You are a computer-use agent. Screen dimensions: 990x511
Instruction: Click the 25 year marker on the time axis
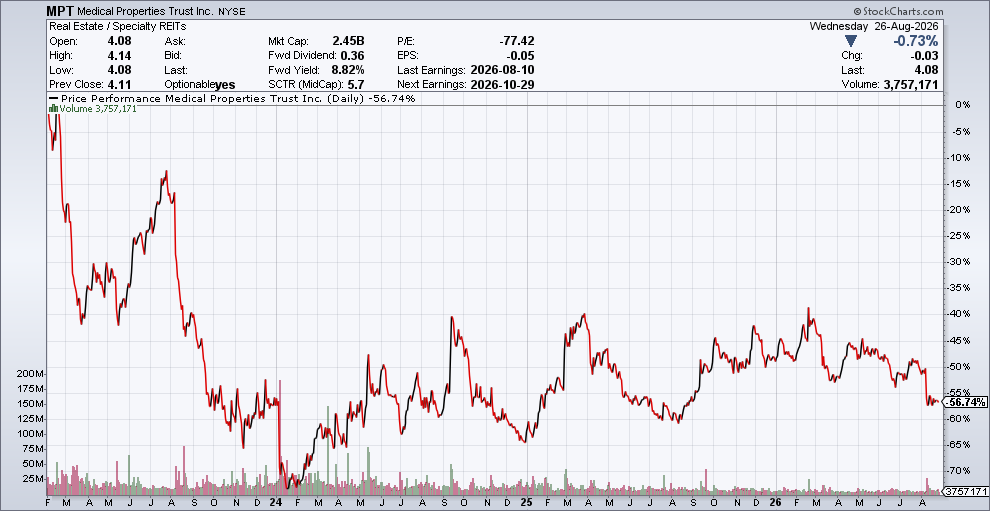527,503
